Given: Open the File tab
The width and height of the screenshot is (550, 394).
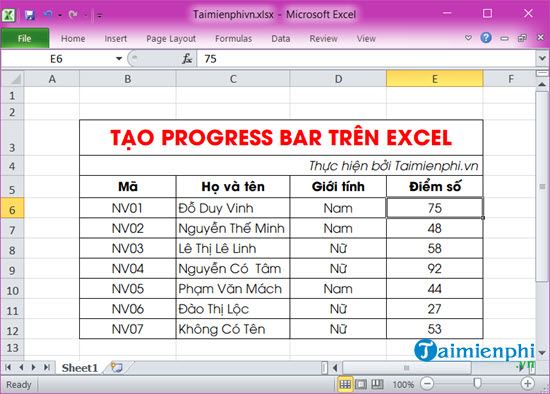Looking at the screenshot, I should pos(25,38).
